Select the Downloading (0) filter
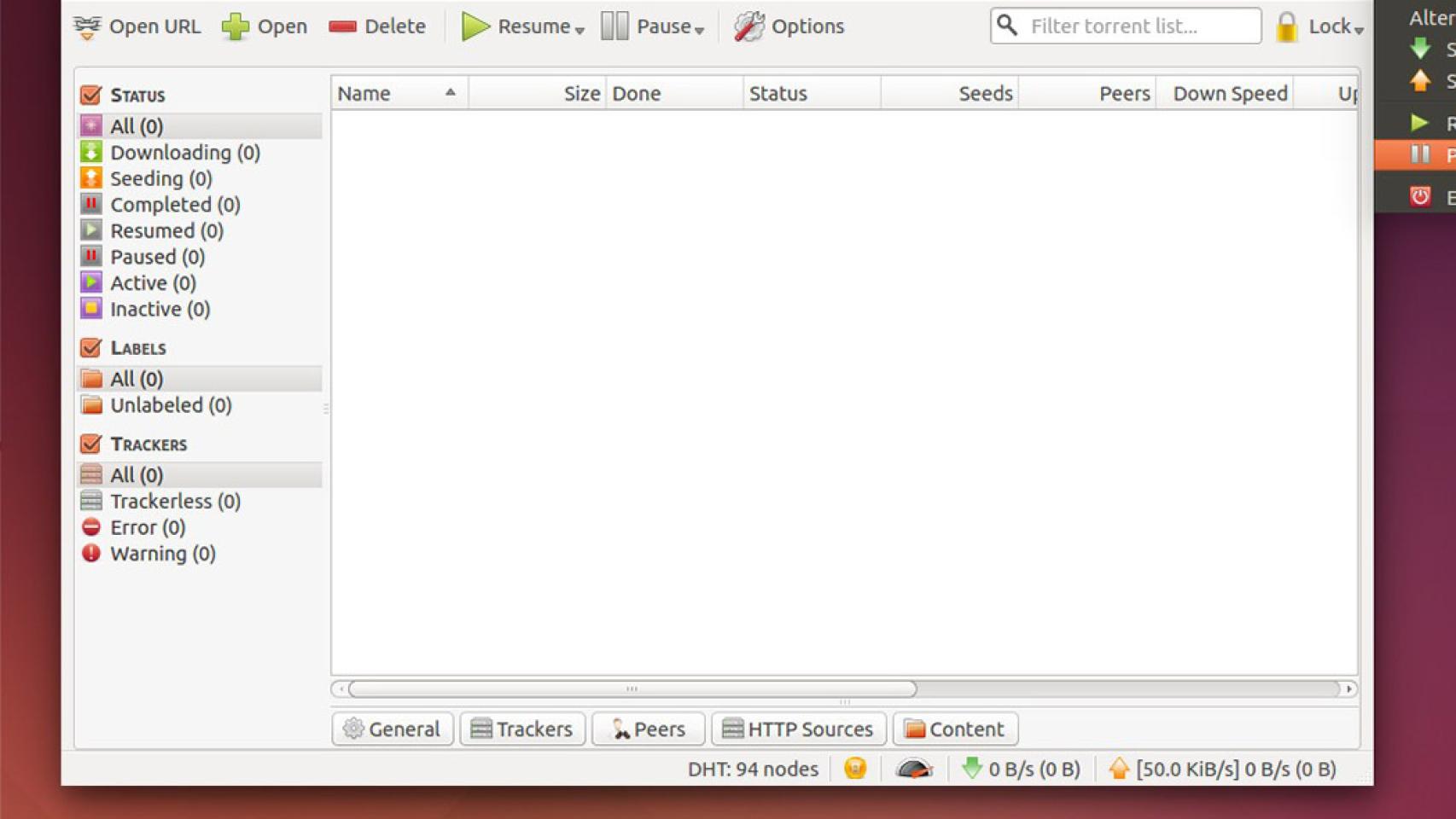 [x=184, y=153]
